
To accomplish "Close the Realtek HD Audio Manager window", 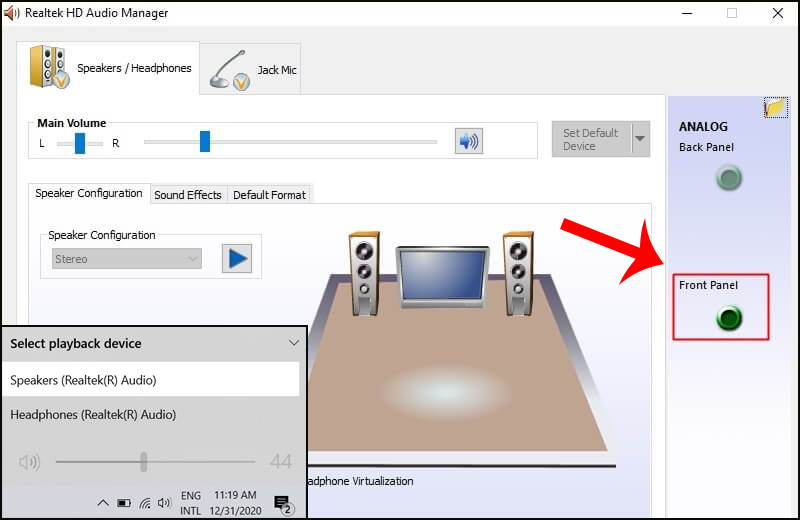I will coord(778,13).
